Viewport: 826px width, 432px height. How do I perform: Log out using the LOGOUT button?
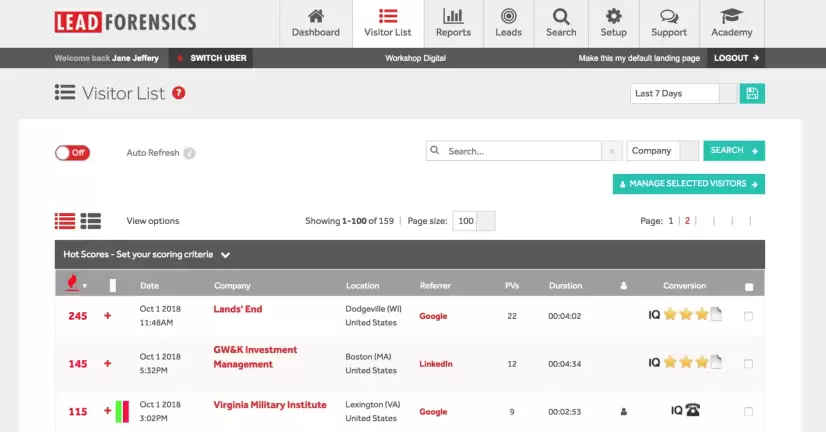click(736, 58)
